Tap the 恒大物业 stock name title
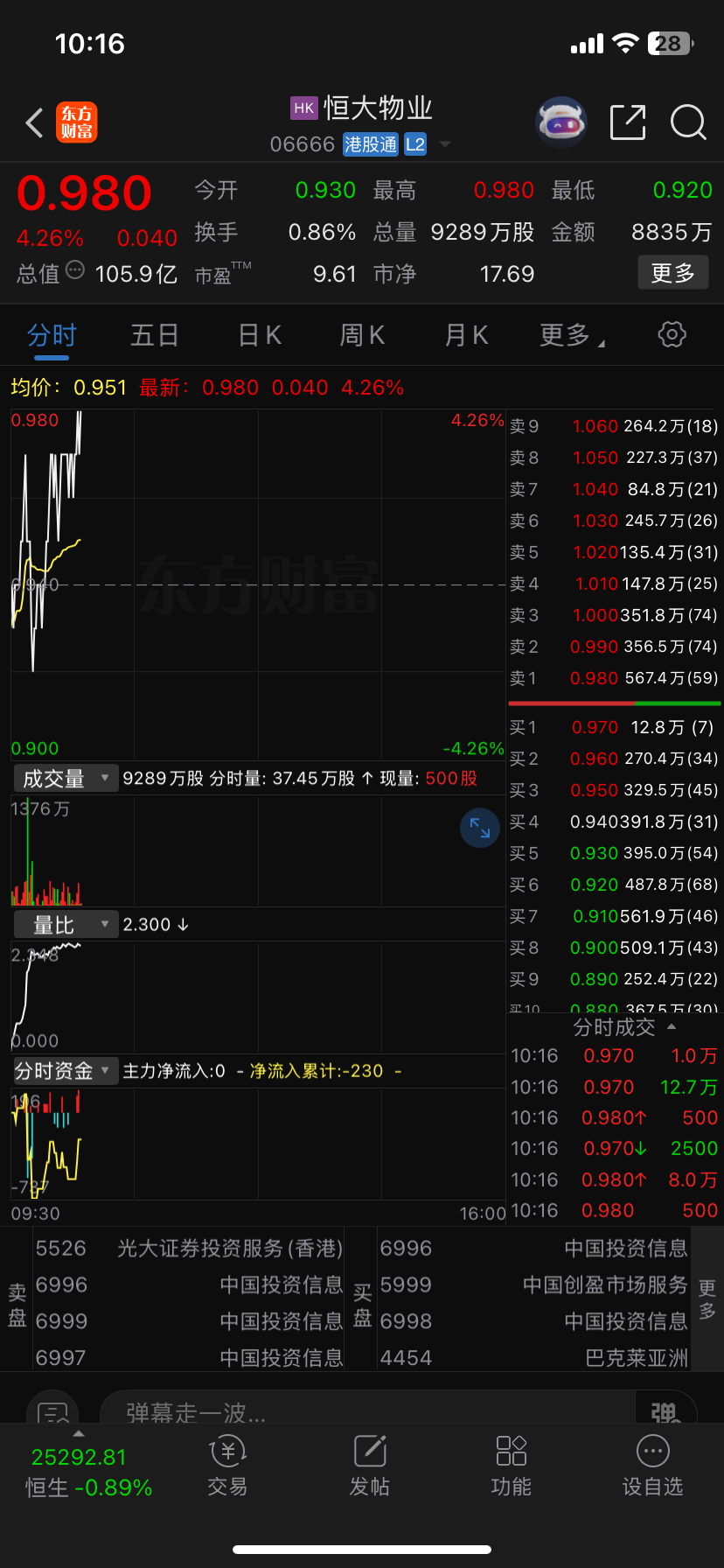 tap(379, 108)
